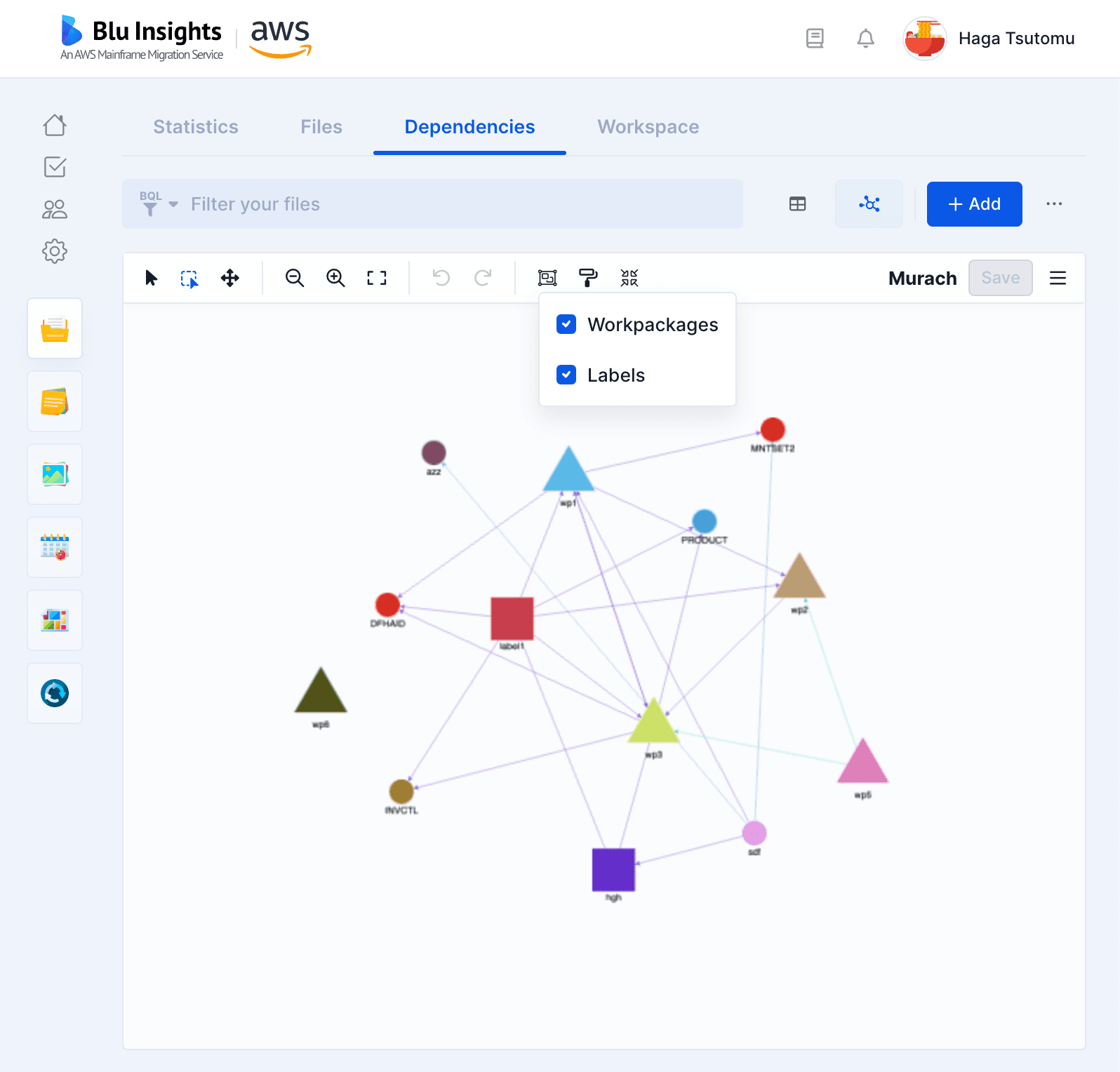Open the notifications bell

pyautogui.click(x=866, y=39)
